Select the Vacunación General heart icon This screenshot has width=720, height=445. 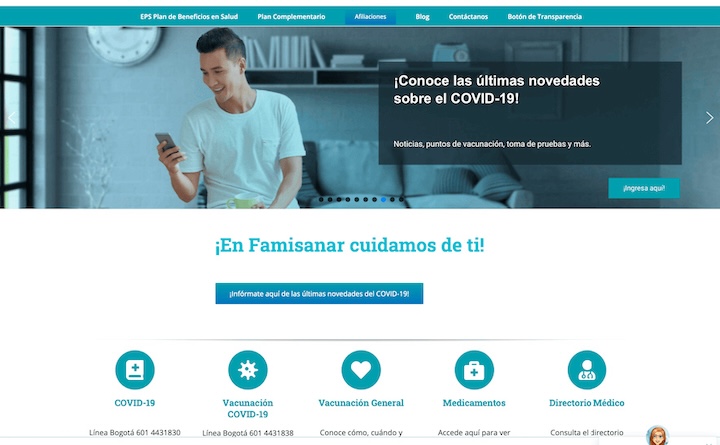point(361,370)
